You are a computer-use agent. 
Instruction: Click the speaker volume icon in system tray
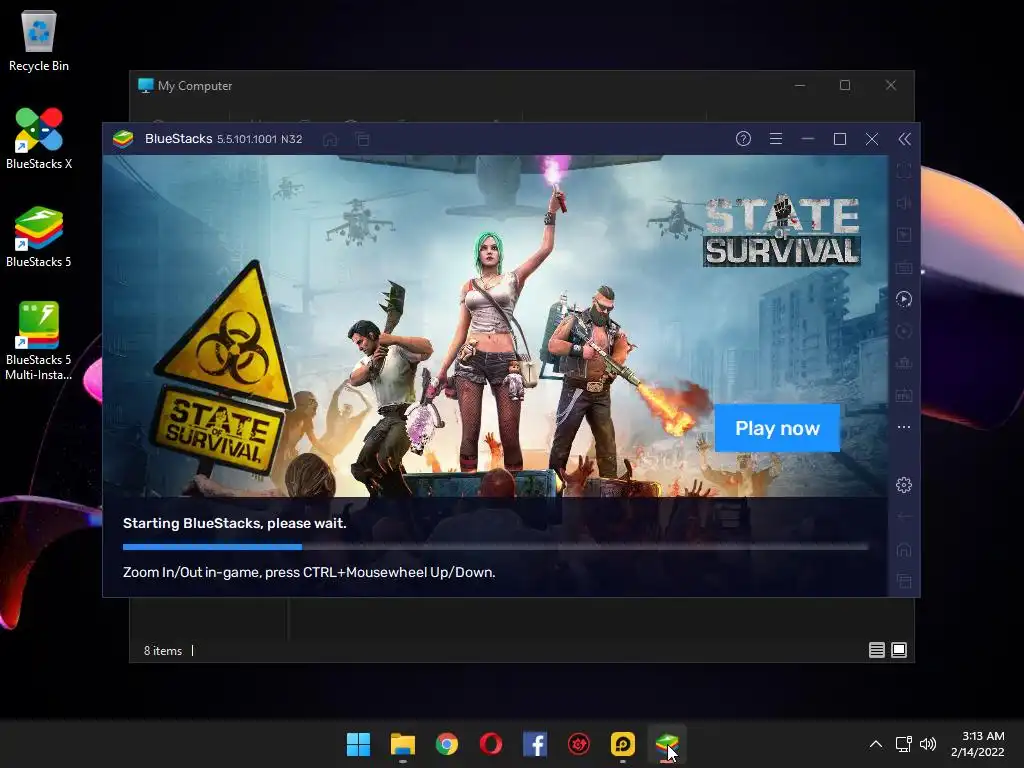[x=928, y=744]
